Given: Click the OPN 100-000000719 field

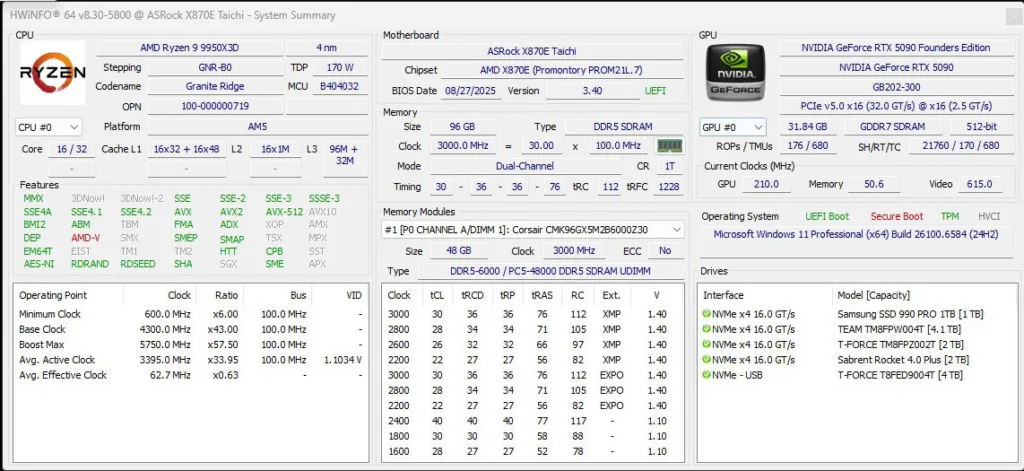Looking at the screenshot, I should click(215, 106).
